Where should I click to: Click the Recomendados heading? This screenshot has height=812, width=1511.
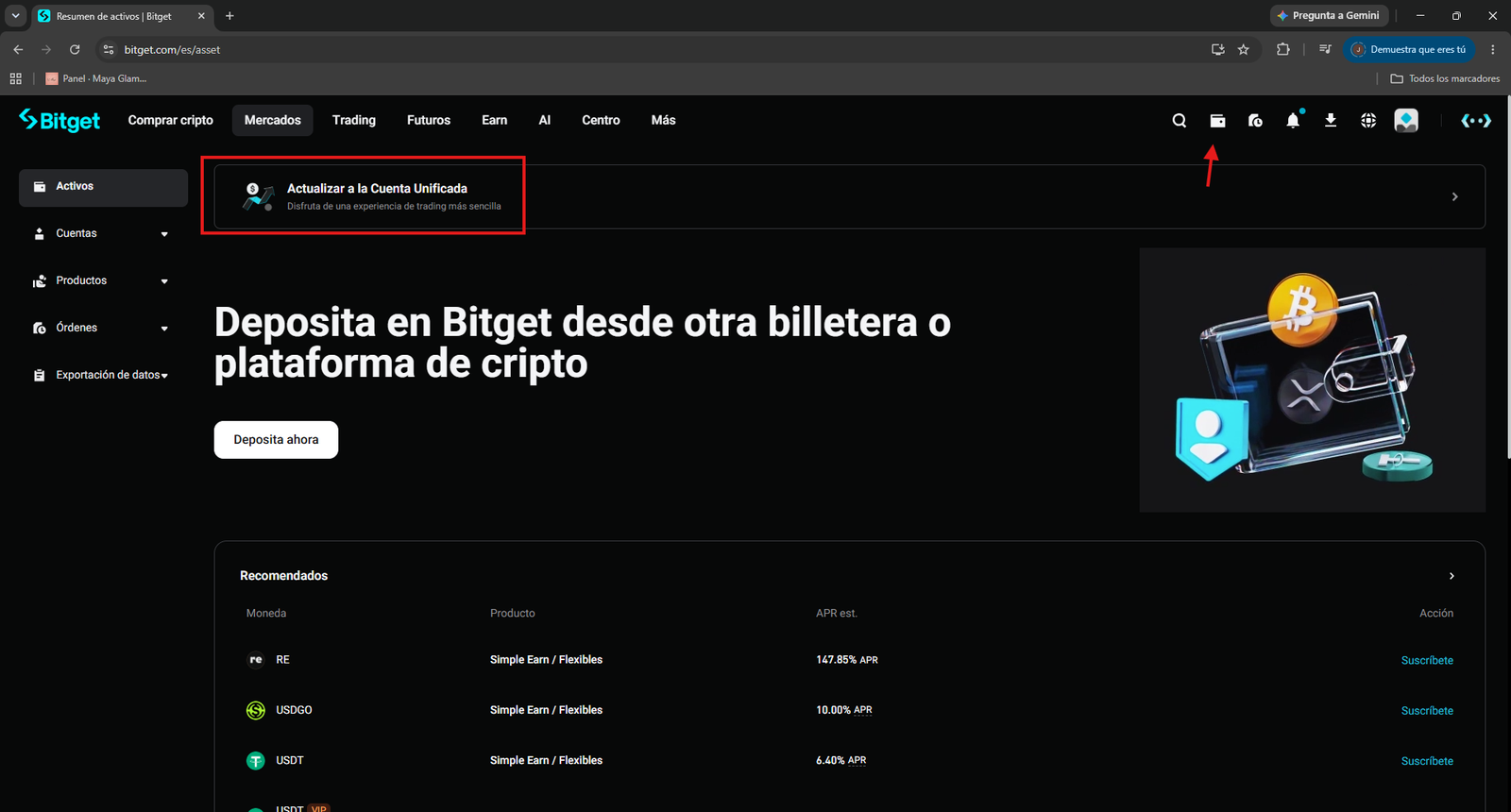click(283, 576)
